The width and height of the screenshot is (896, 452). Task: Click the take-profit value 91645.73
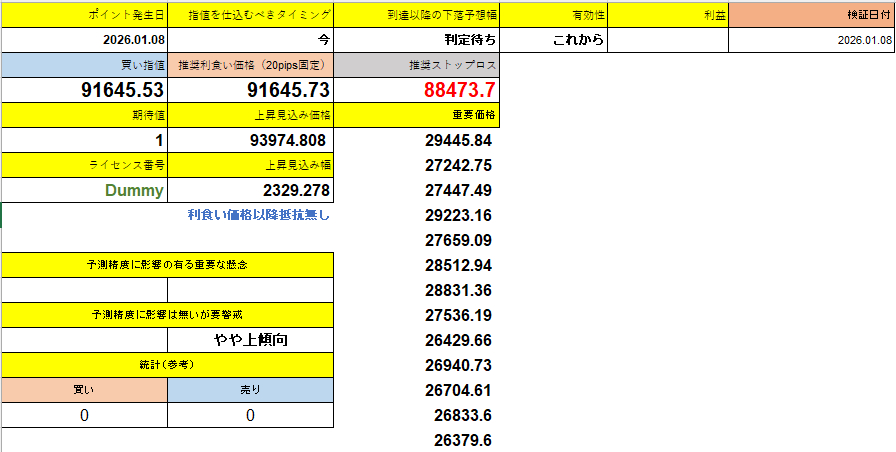coord(251,90)
